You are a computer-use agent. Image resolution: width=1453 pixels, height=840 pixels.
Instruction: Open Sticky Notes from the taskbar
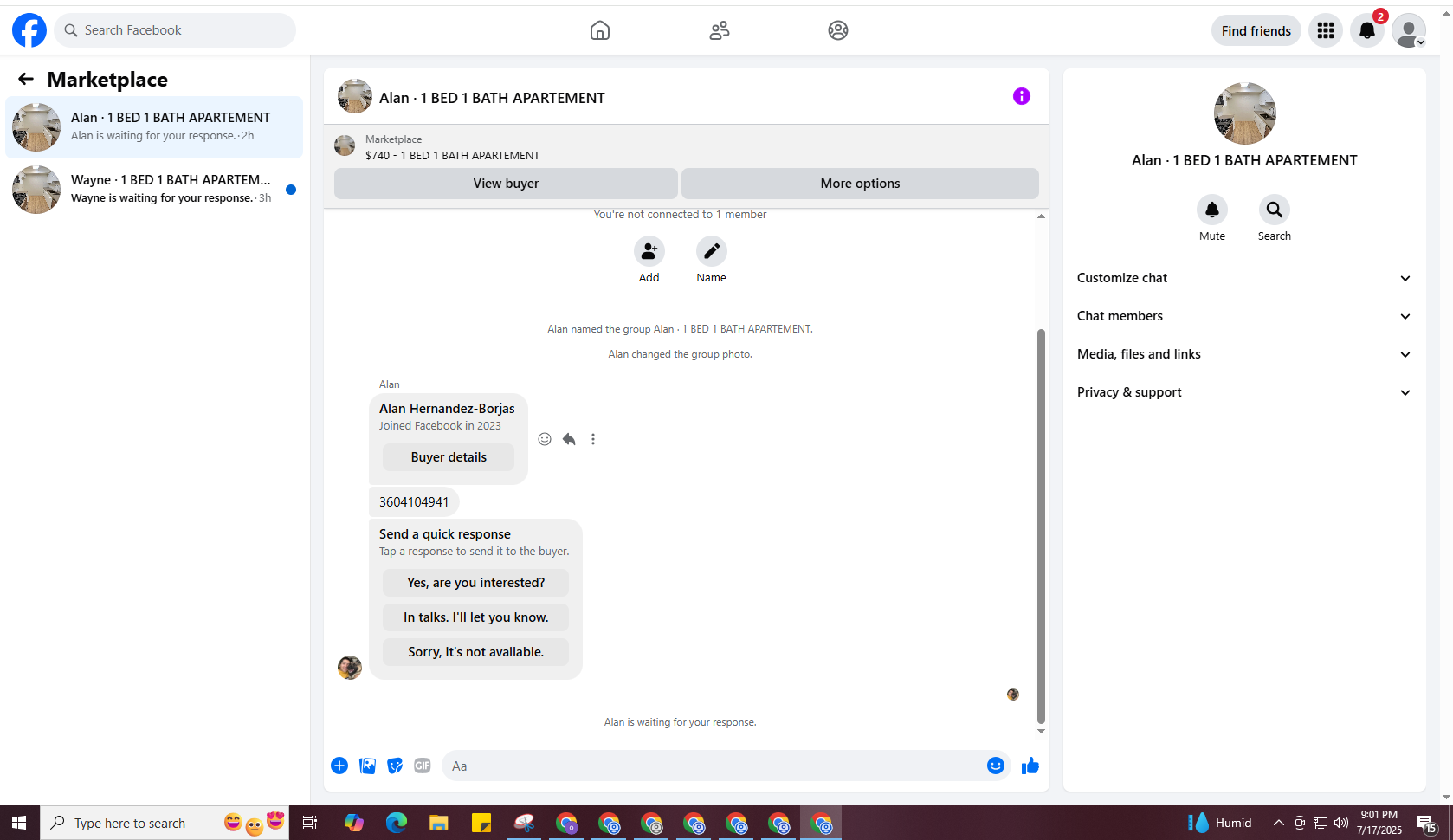coord(481,823)
